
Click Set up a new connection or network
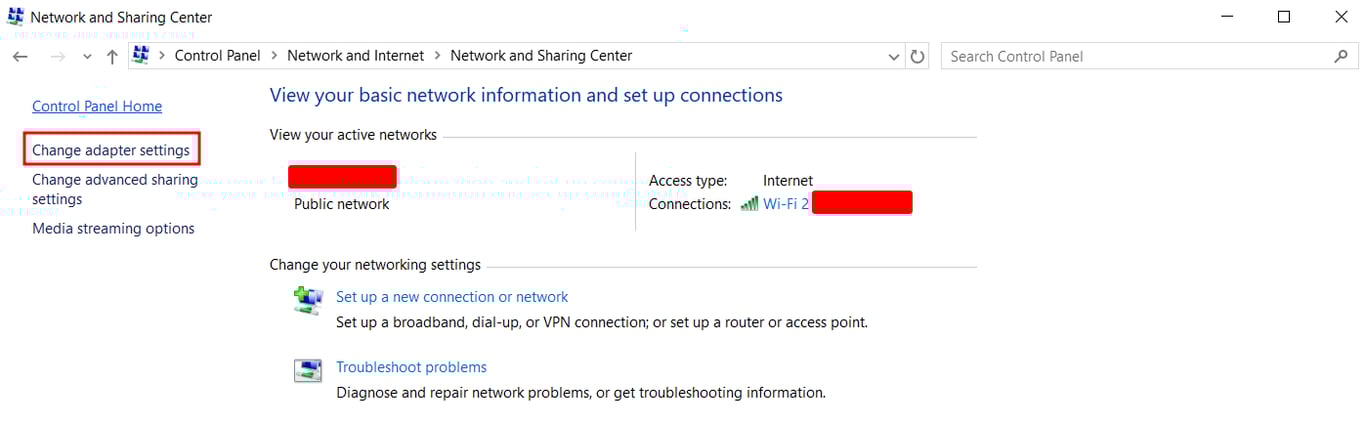452,297
